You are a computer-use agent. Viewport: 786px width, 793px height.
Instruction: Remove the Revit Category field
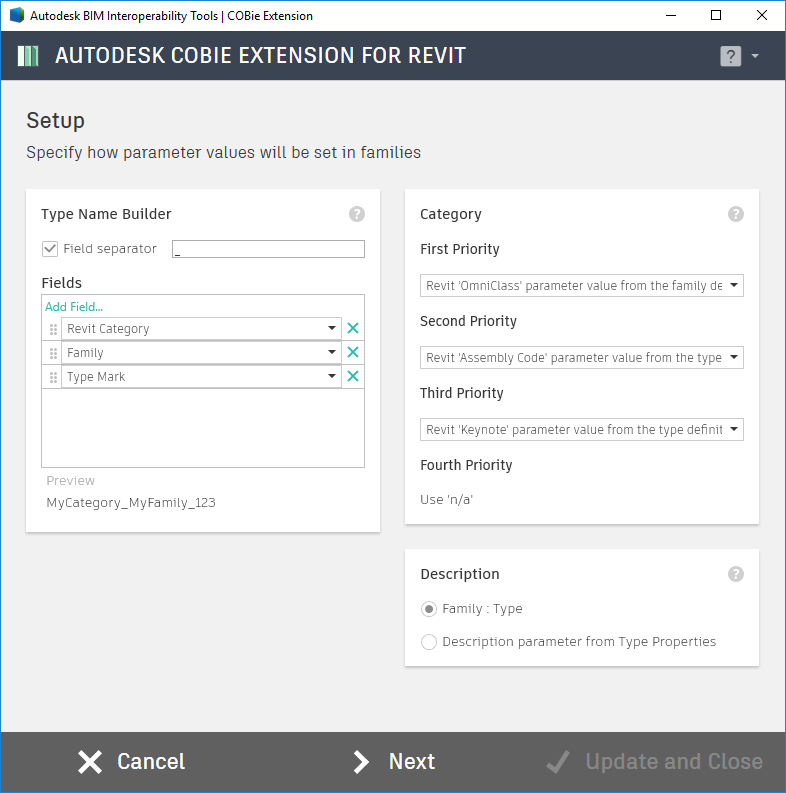353,328
